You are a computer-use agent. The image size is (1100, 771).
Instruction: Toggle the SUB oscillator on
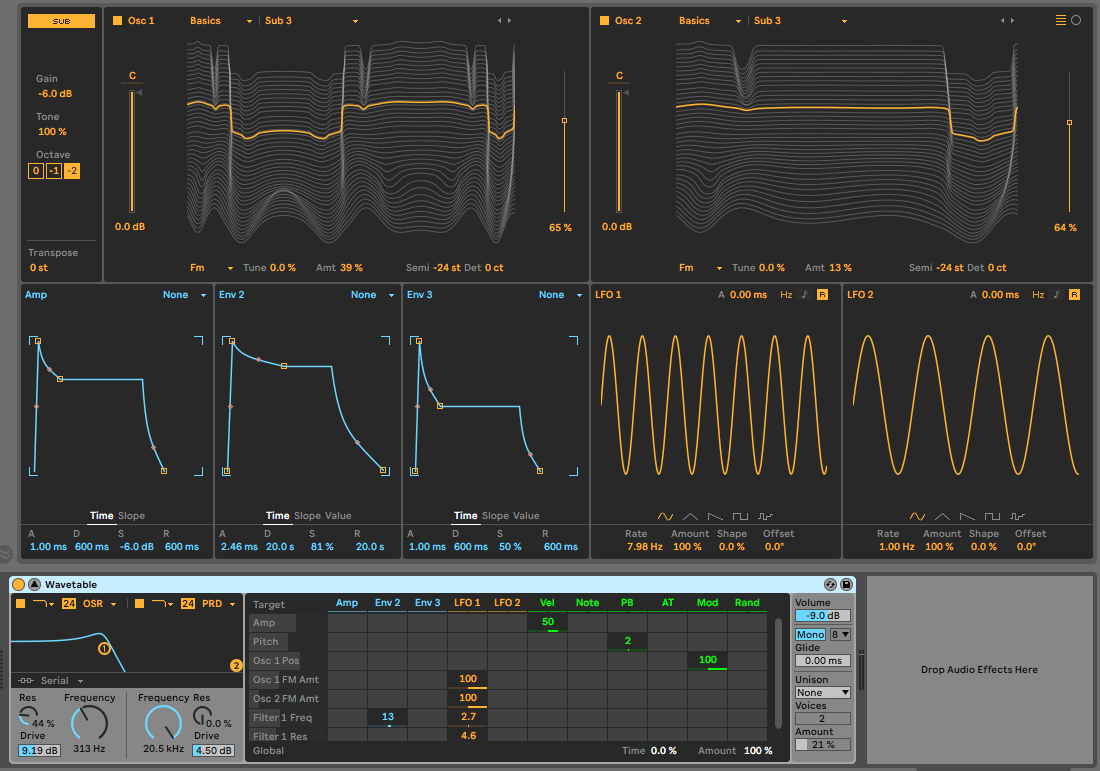[x=60, y=19]
